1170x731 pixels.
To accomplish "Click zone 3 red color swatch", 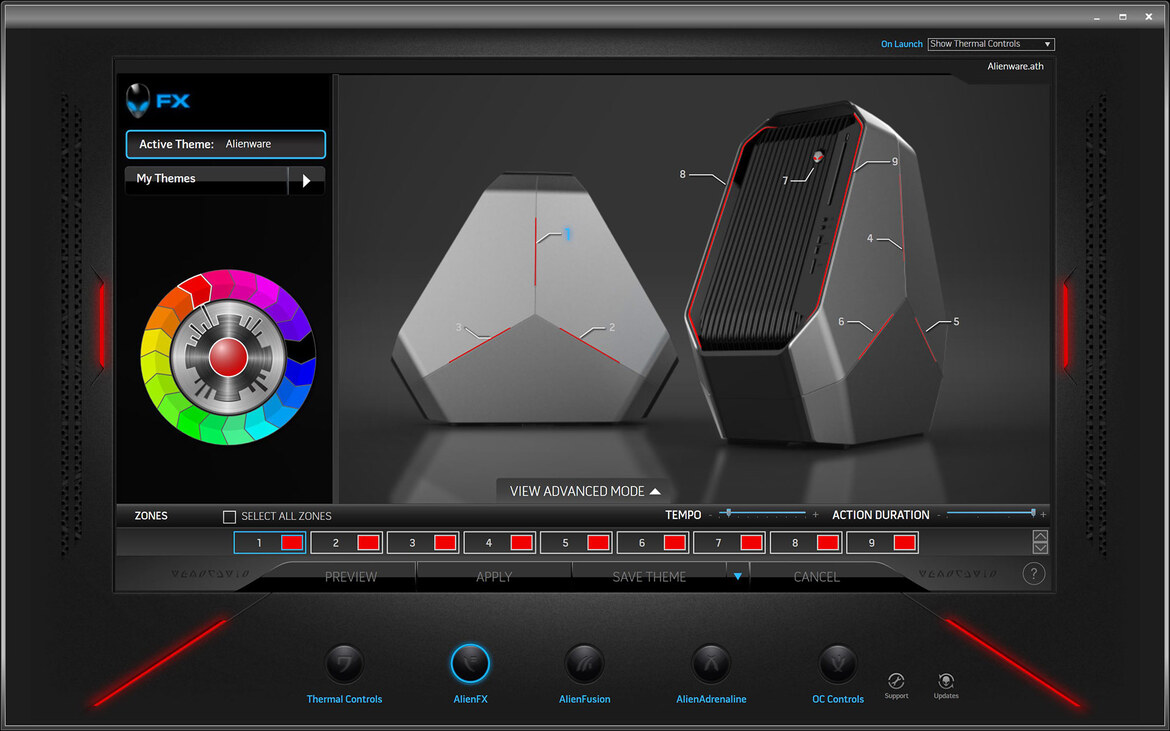I will [445, 542].
